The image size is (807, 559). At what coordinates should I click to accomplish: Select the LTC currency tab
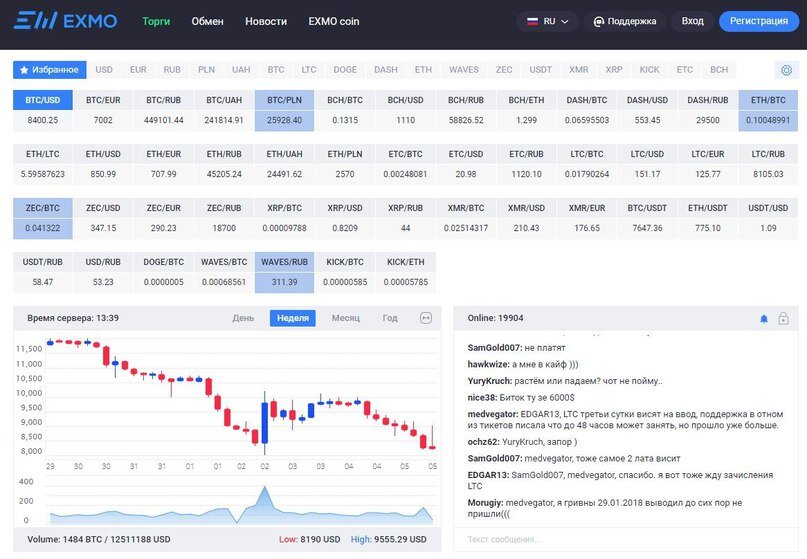tap(309, 70)
